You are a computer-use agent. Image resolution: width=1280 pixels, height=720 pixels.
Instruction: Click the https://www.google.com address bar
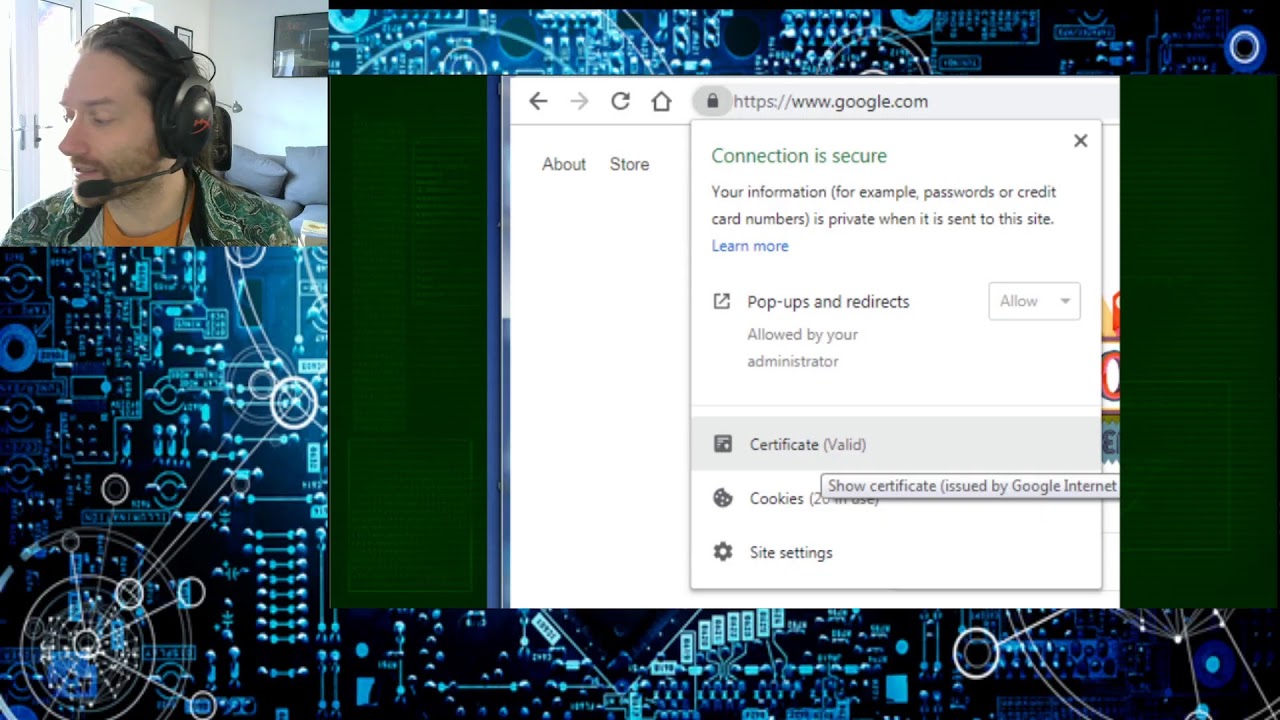point(830,101)
